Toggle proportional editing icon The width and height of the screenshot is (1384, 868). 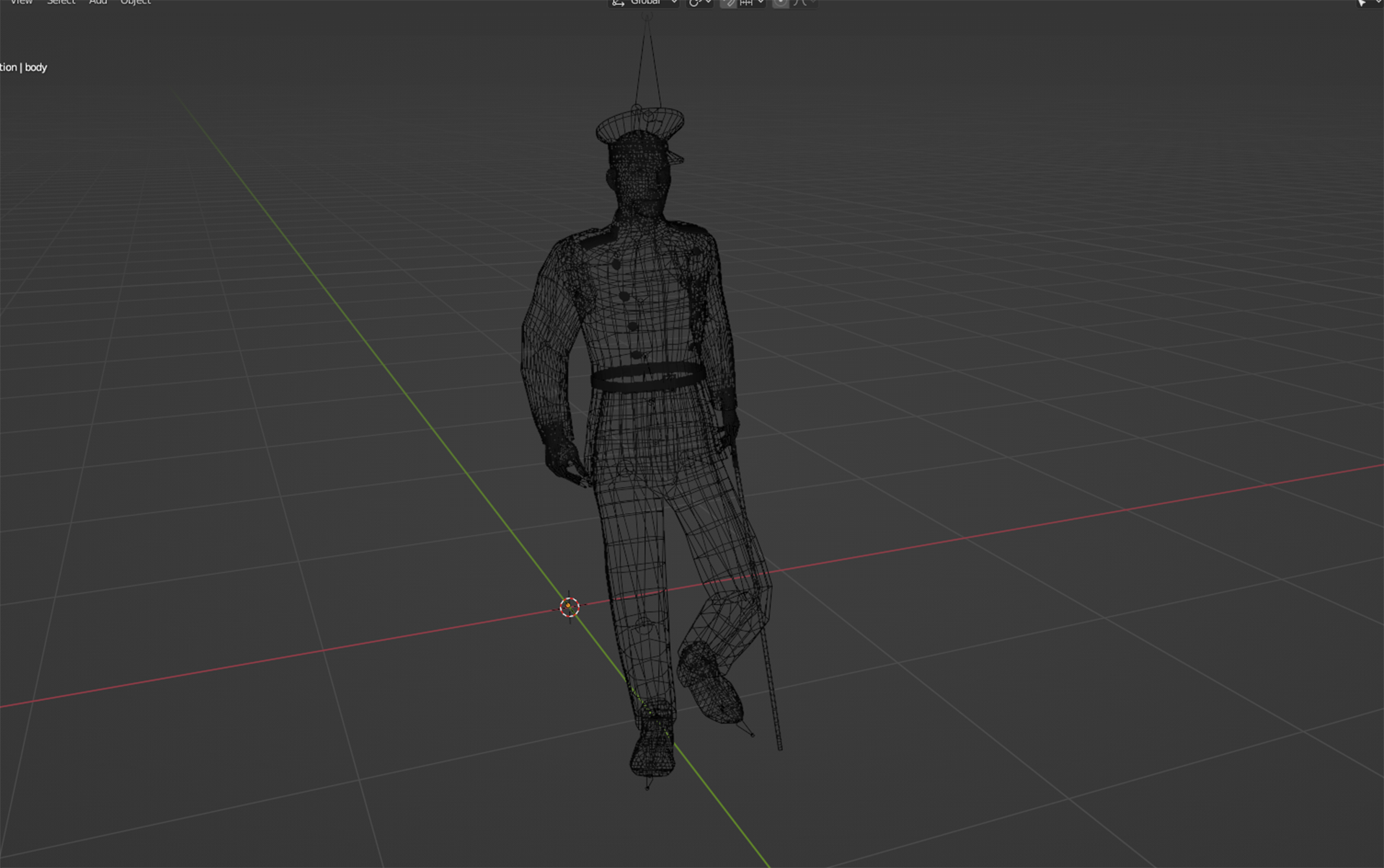tap(781, 3)
